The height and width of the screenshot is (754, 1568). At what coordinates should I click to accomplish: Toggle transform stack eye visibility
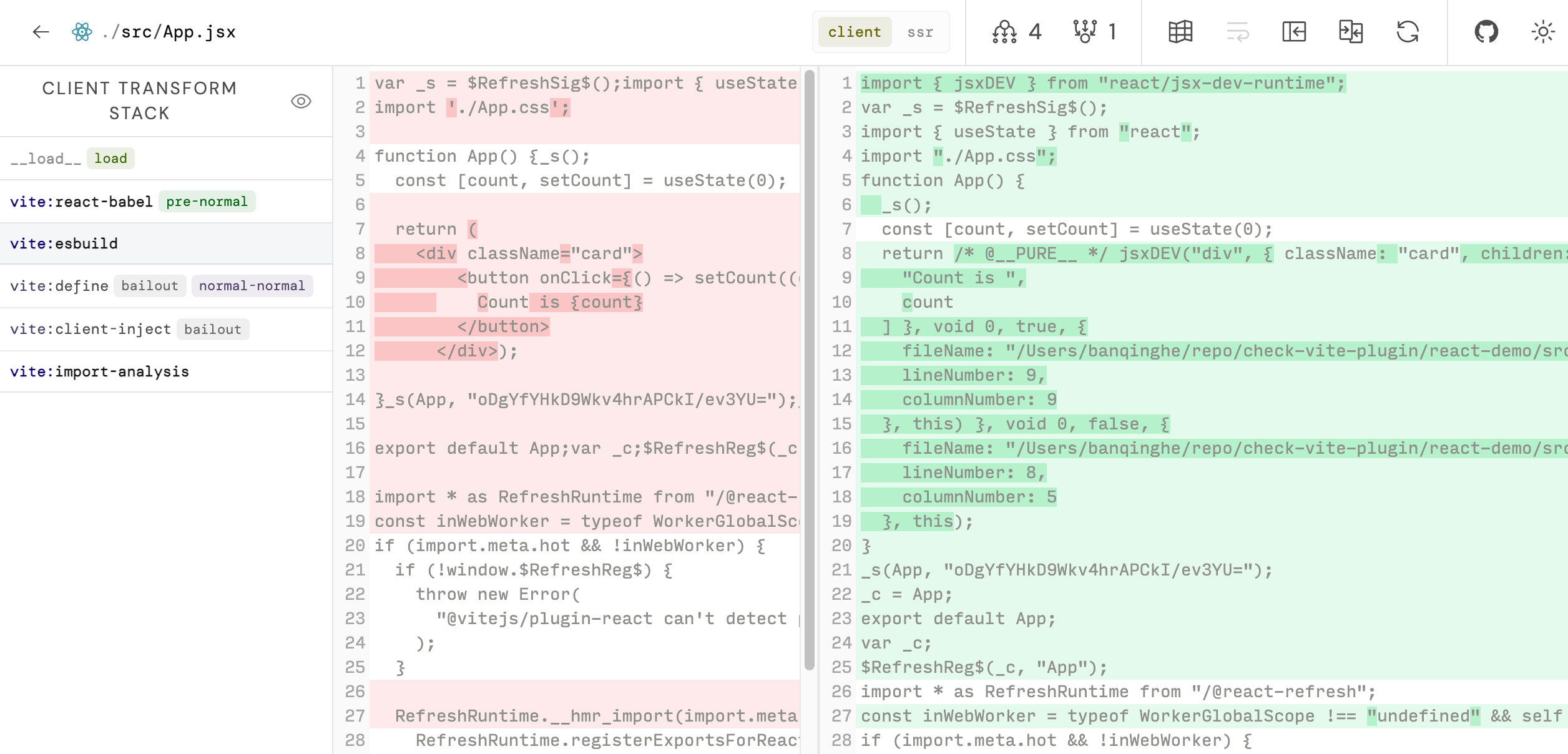[301, 101]
